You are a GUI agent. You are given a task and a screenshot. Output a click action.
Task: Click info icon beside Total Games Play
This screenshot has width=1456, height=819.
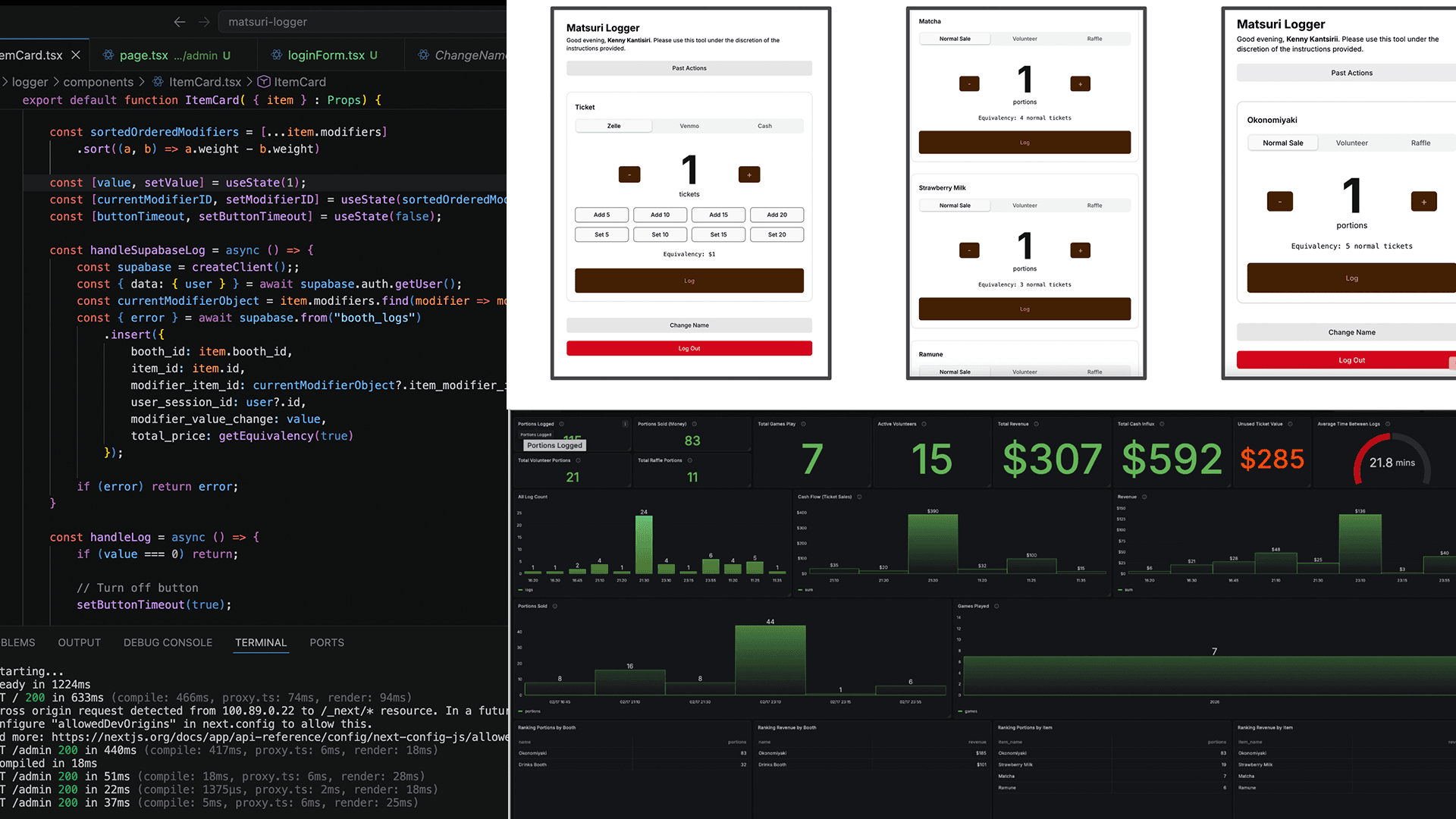pyautogui.click(x=803, y=424)
